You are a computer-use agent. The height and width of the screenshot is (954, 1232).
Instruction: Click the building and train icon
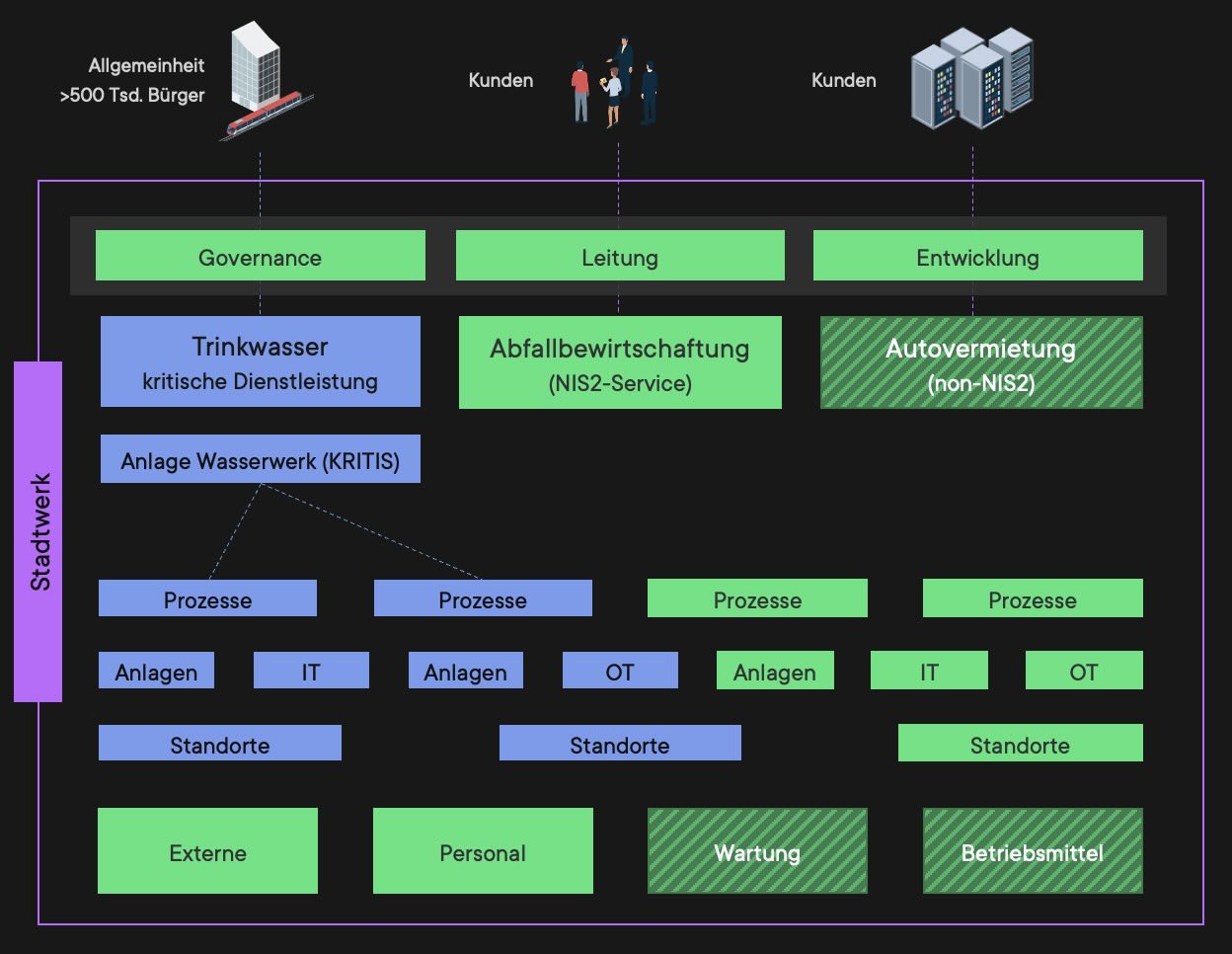(263, 81)
